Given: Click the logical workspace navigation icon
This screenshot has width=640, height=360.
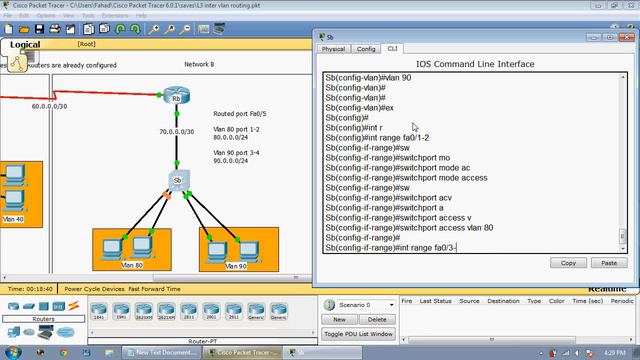Looking at the screenshot, I should 18,63.
